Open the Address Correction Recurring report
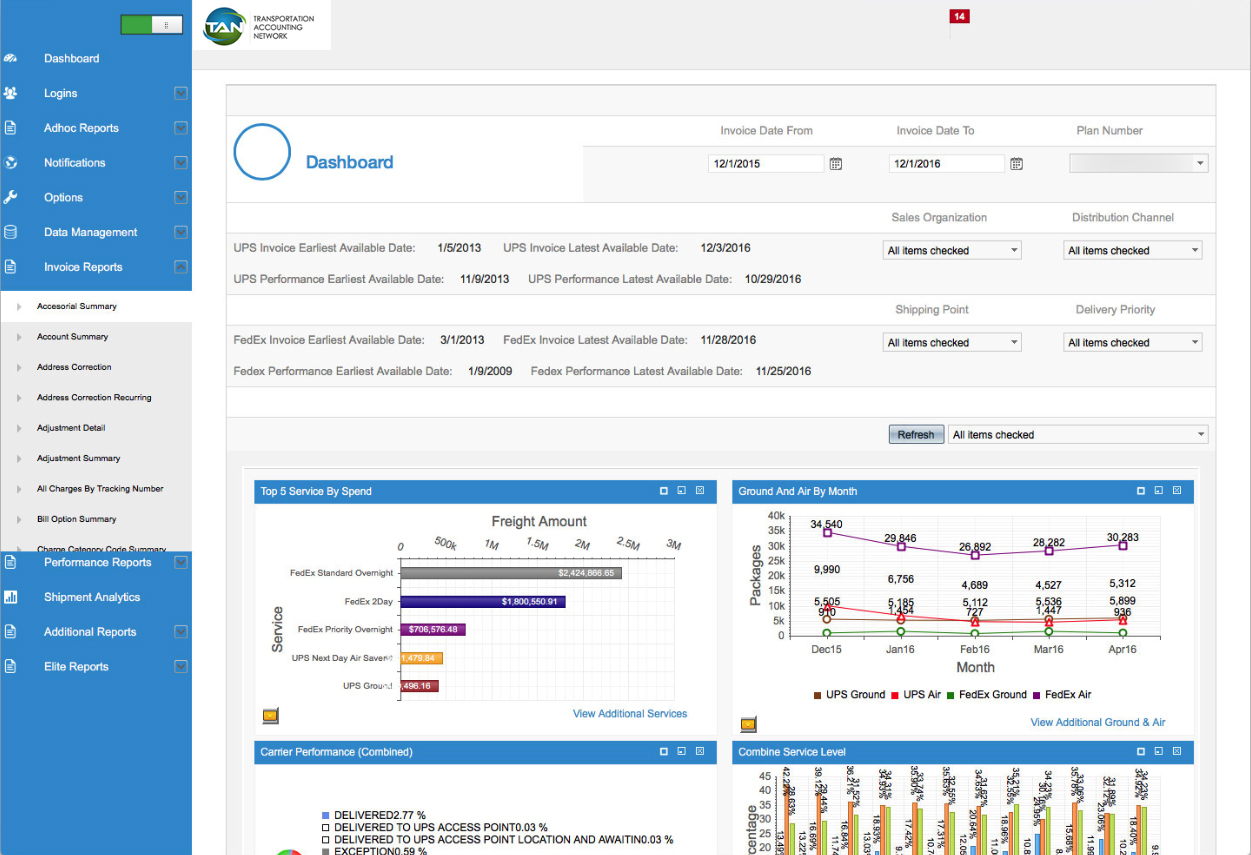This screenshot has width=1251, height=855. coord(94,398)
